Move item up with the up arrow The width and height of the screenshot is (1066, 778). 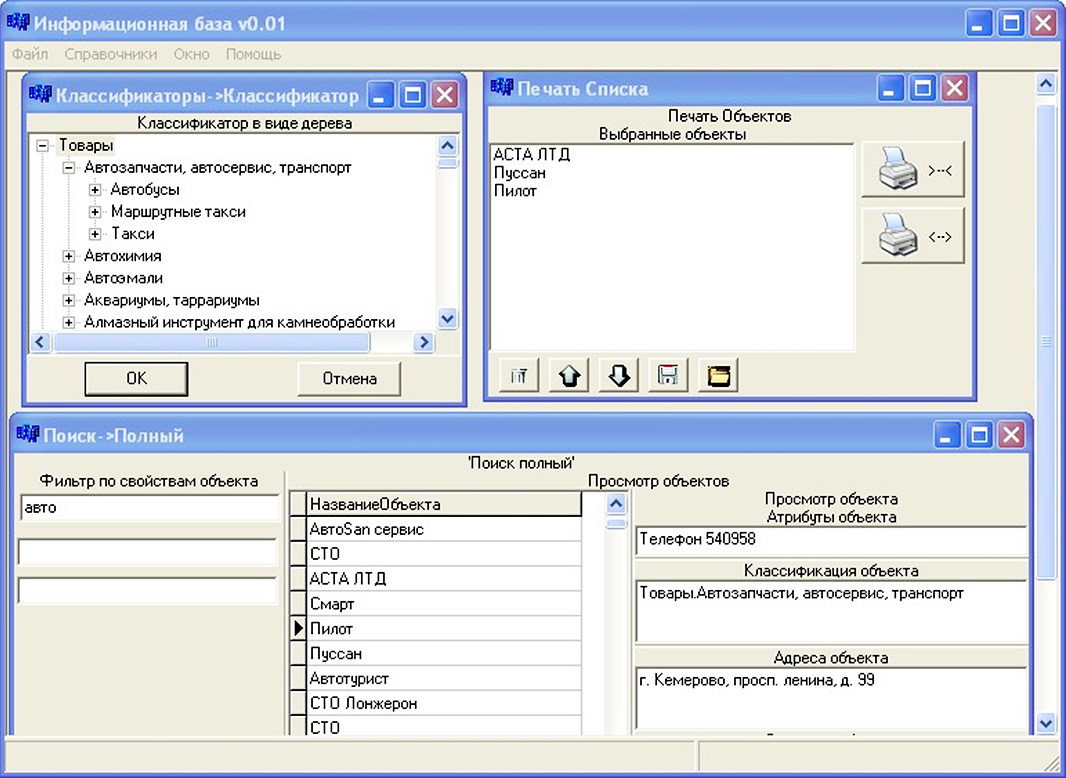[568, 375]
